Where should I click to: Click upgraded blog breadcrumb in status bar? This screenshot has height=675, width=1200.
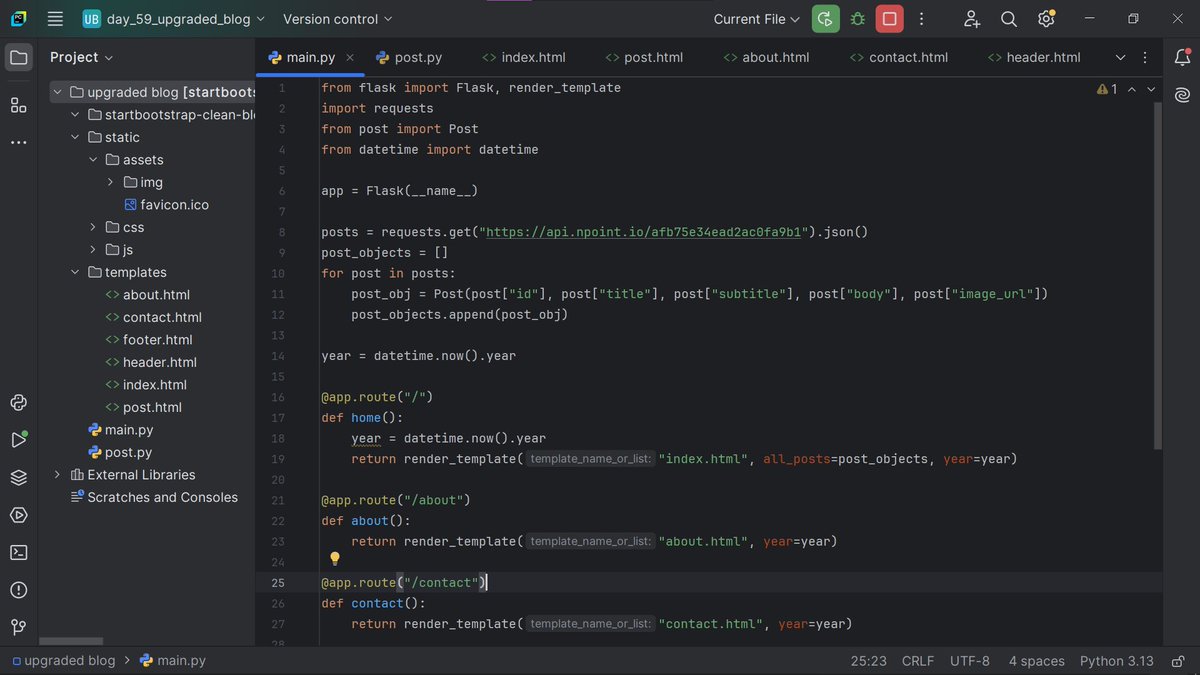(63, 661)
